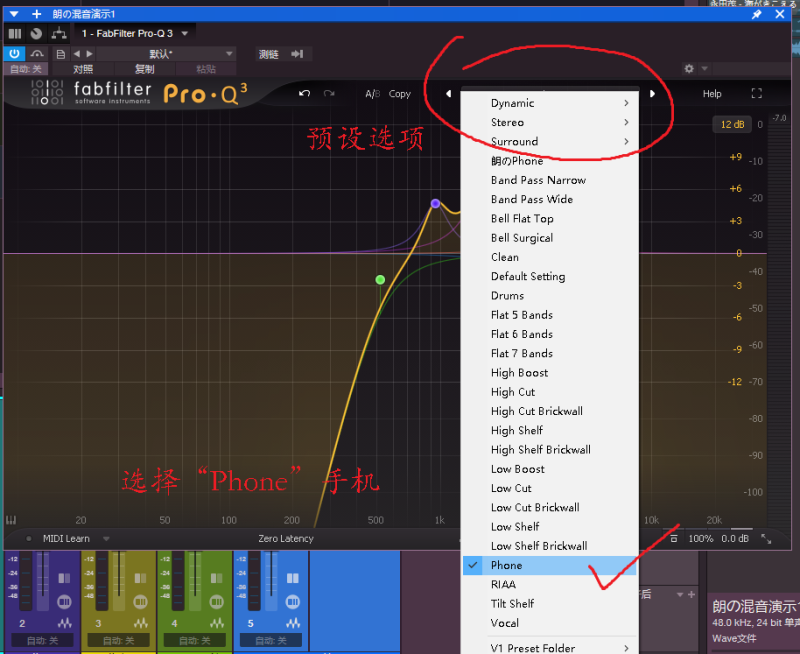
Task: Click the Copy button
Action: click(400, 94)
